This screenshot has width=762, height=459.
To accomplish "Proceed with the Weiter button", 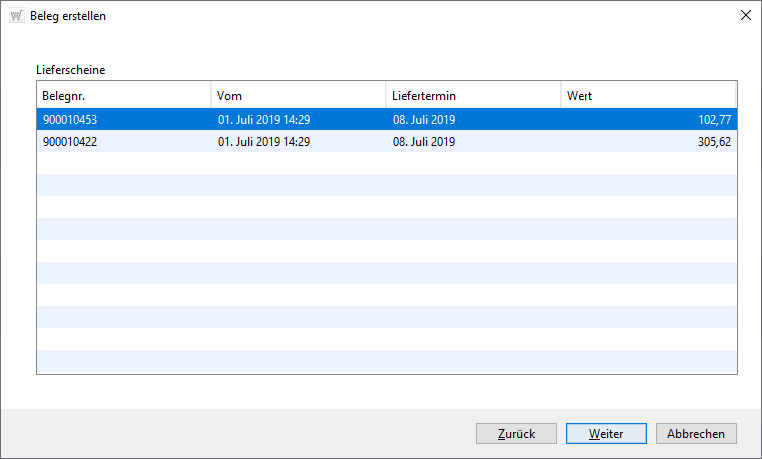I will pyautogui.click(x=606, y=434).
